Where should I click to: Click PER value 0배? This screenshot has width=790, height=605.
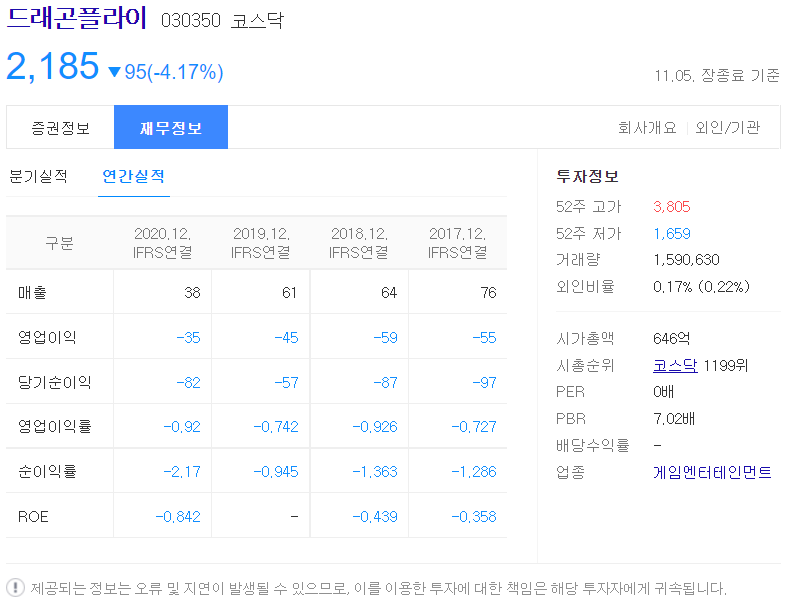663,391
